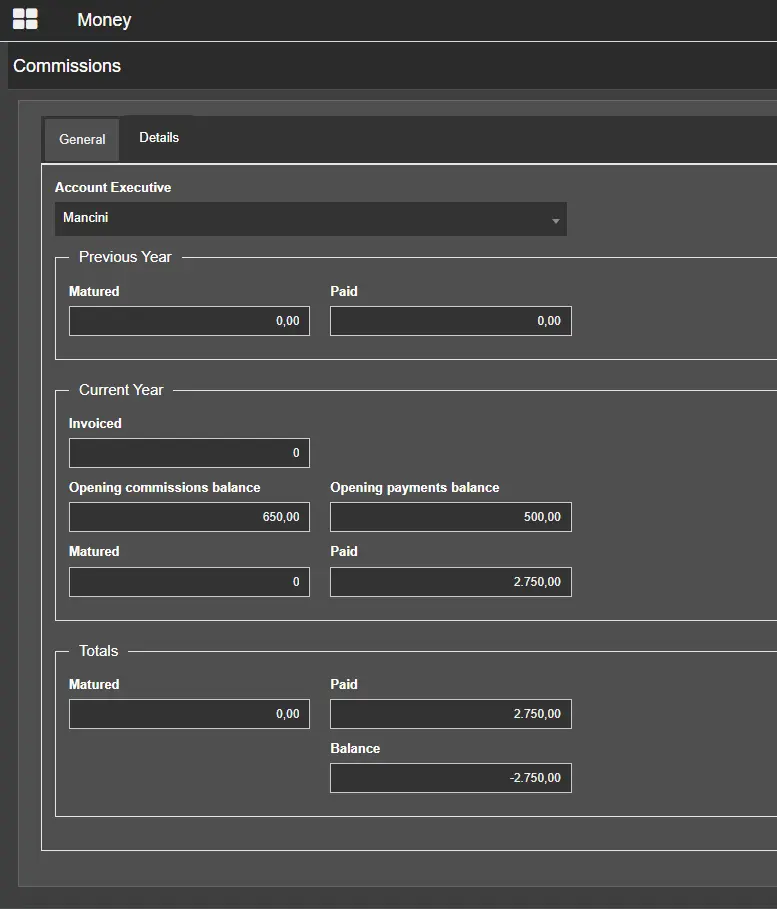Focus the Opening commissions balance field
This screenshot has height=909, width=777.
click(x=189, y=517)
